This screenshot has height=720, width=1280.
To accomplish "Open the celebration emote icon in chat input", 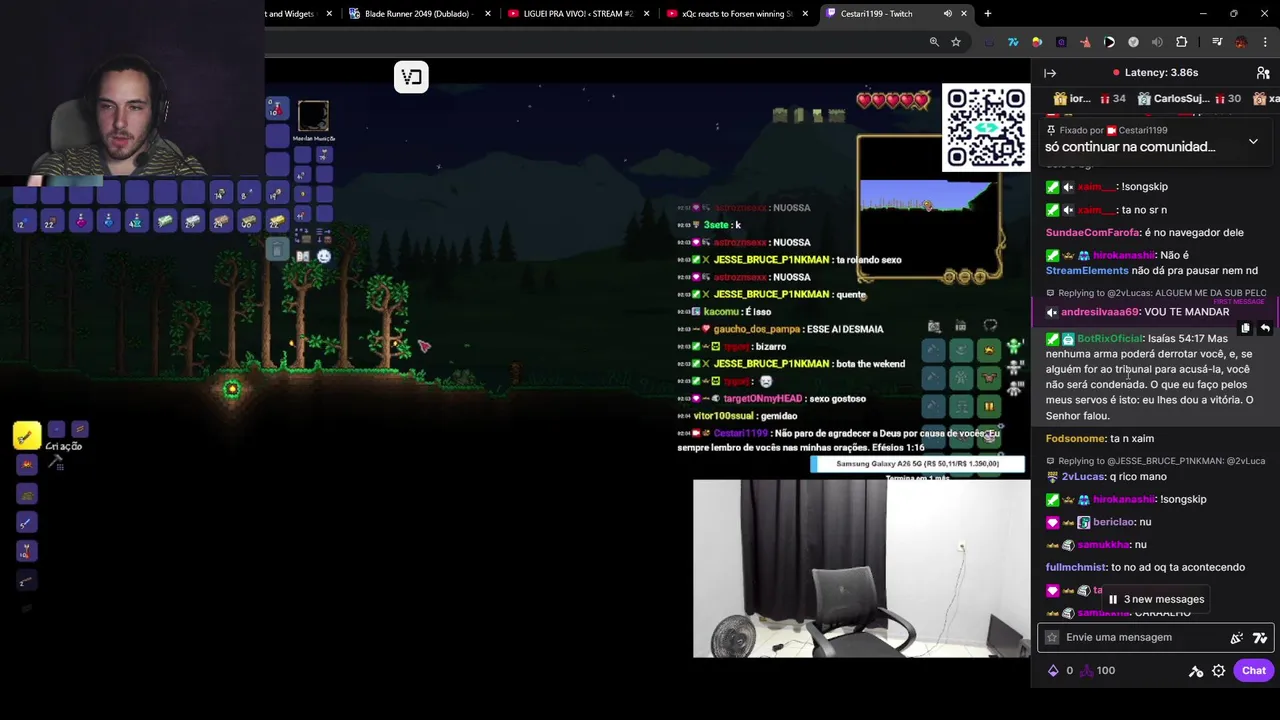I will [x=1237, y=637].
